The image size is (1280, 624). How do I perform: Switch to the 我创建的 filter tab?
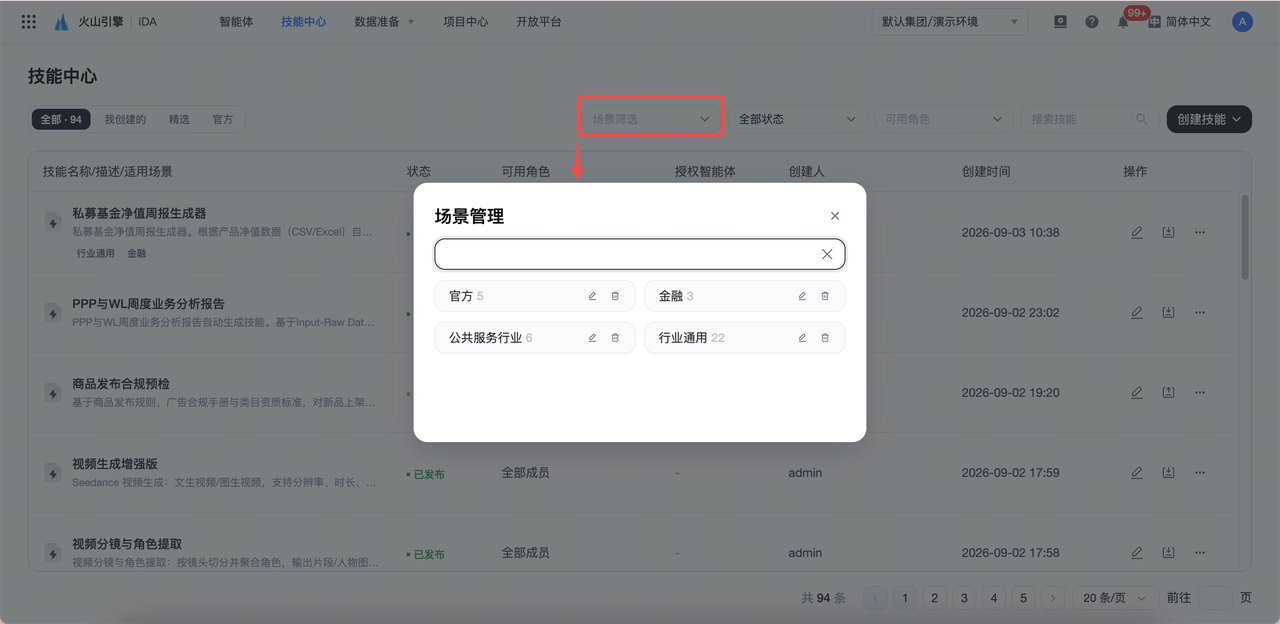[x=125, y=119]
